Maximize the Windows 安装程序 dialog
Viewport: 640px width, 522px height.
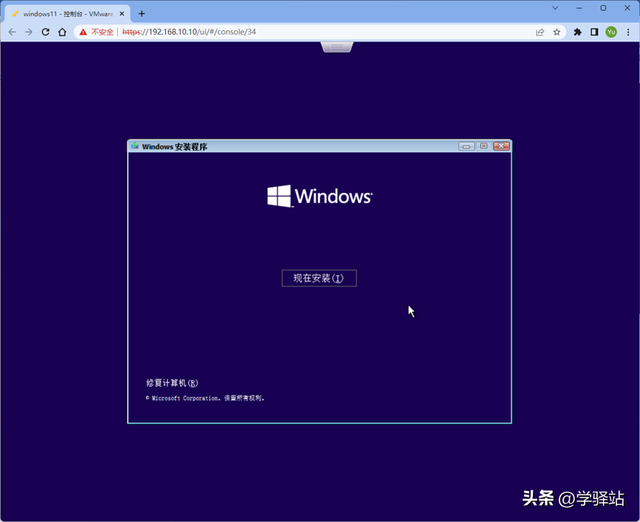click(x=484, y=146)
